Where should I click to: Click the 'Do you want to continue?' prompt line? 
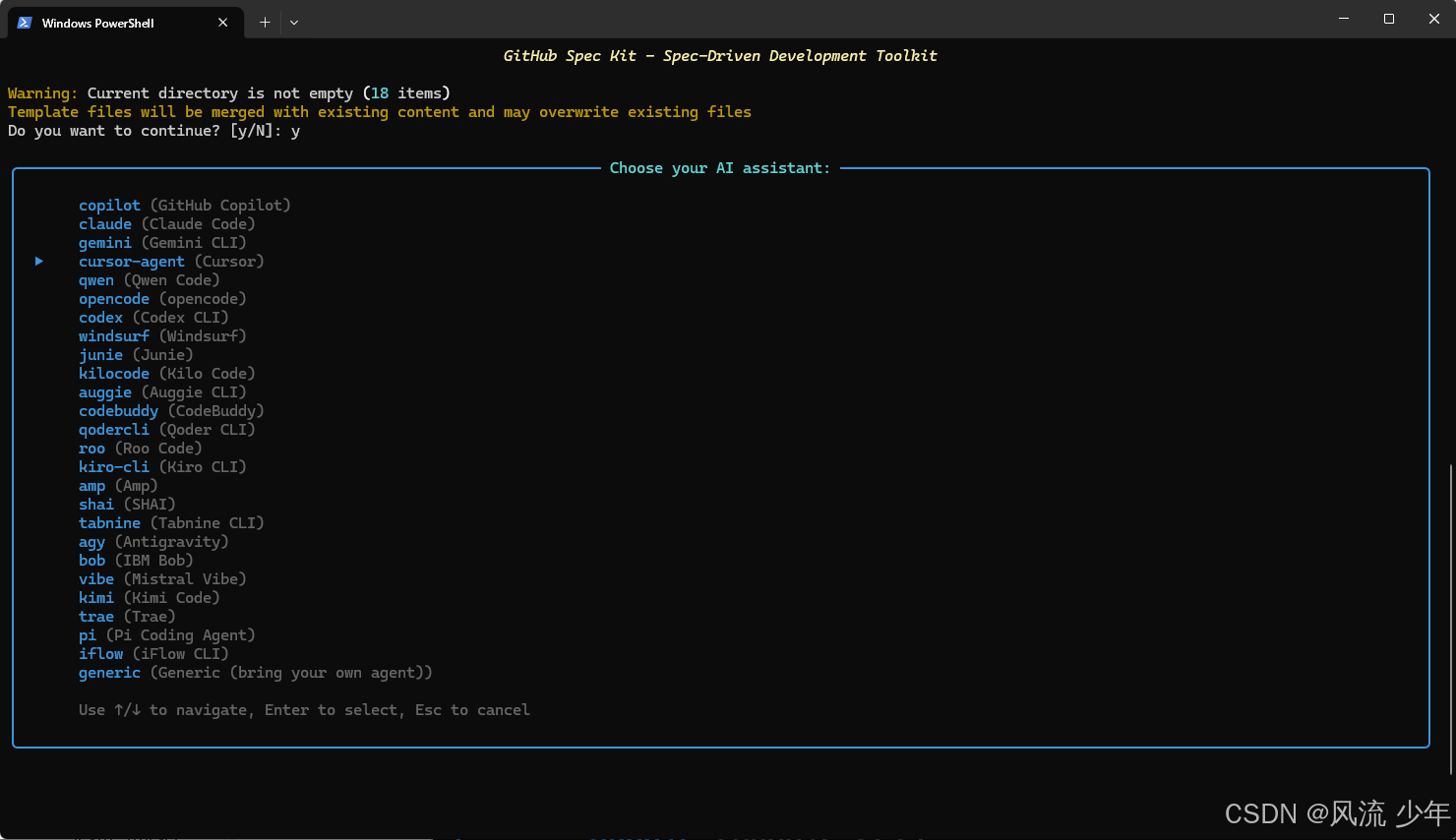pos(153,131)
